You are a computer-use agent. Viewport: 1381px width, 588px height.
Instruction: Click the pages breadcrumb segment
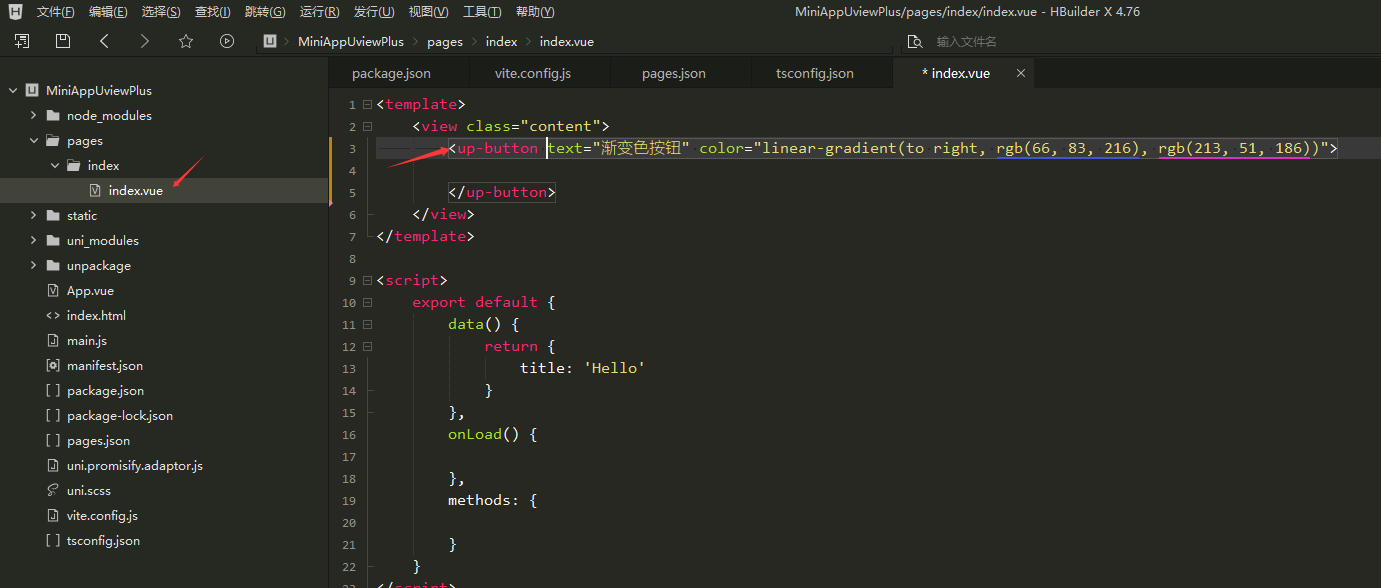coord(445,42)
